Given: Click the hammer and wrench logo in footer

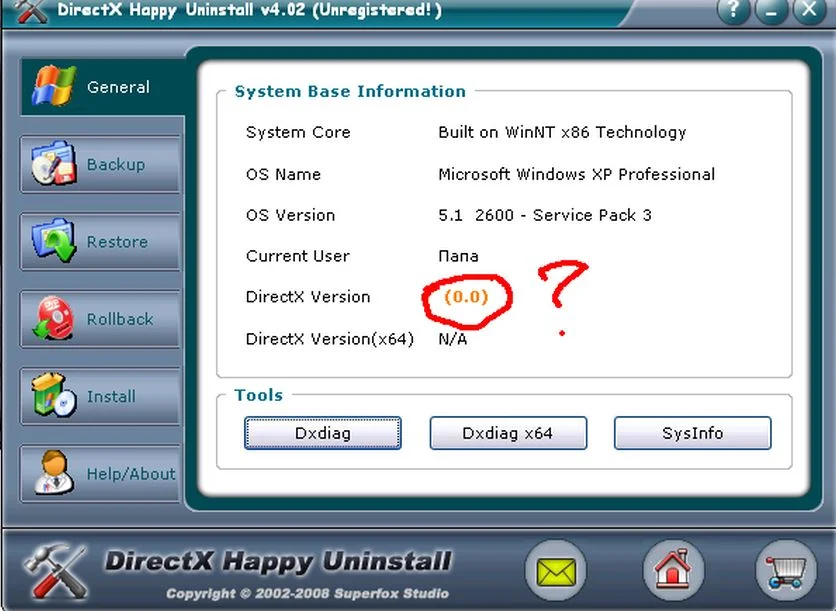Looking at the screenshot, I should (x=56, y=571).
